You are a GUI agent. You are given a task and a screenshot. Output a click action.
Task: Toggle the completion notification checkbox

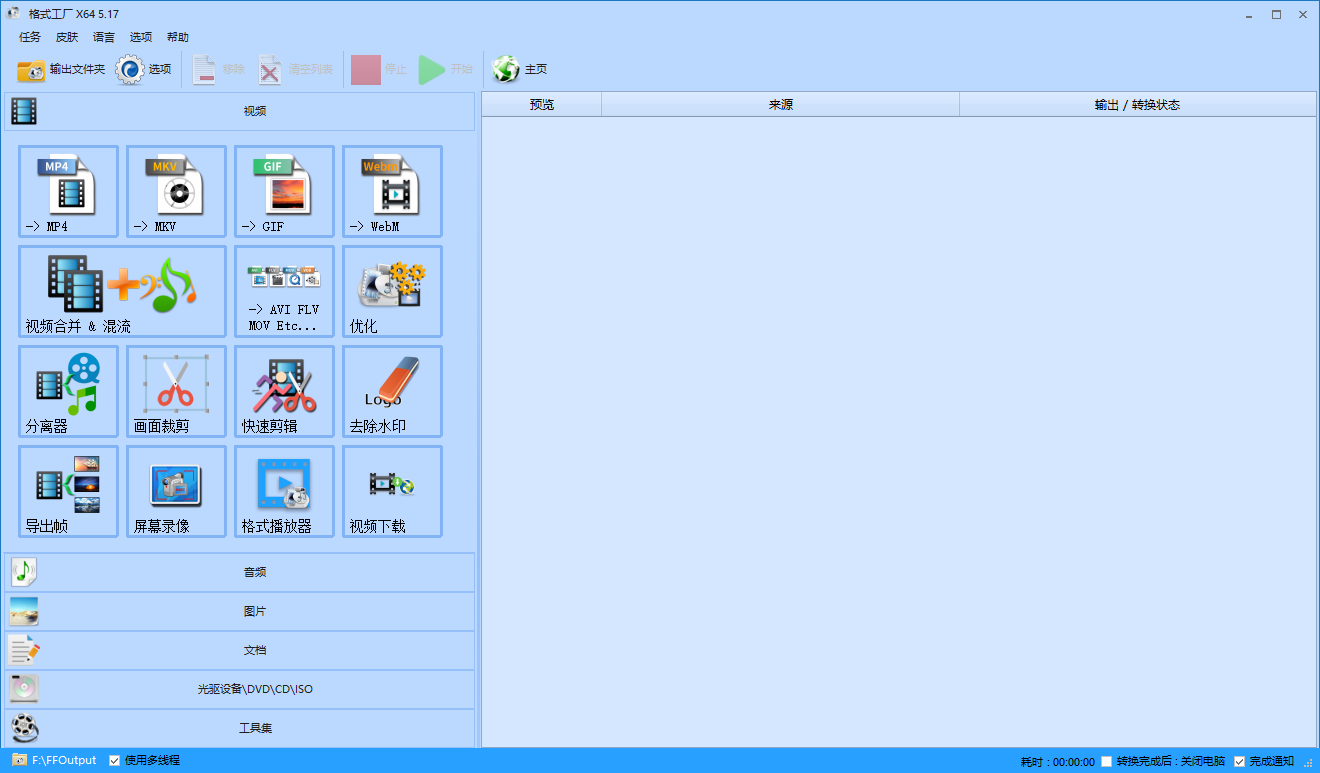click(x=1240, y=762)
